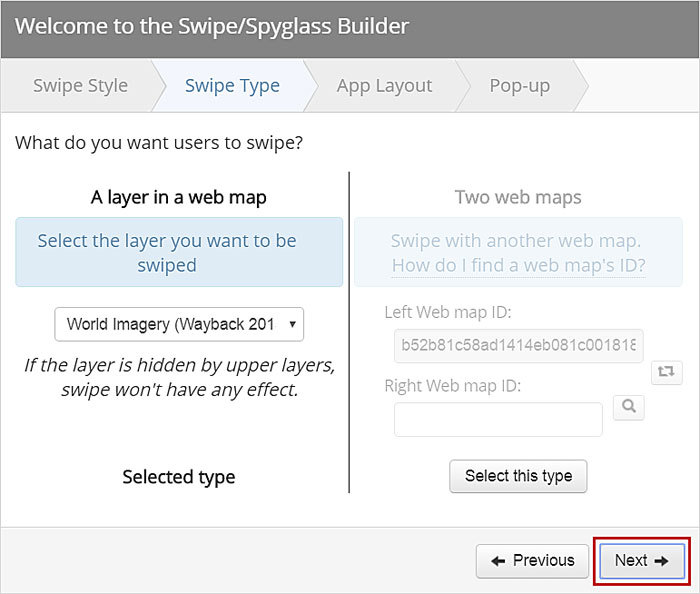
Task: Click the 'What do you want users to swipe?' text
Action: pos(159,143)
